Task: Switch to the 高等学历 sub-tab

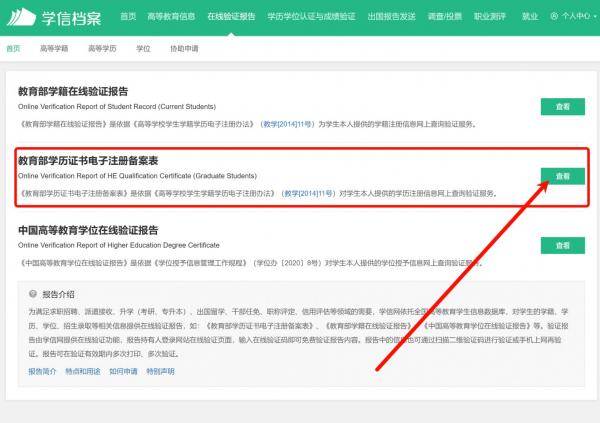Action: (x=102, y=48)
